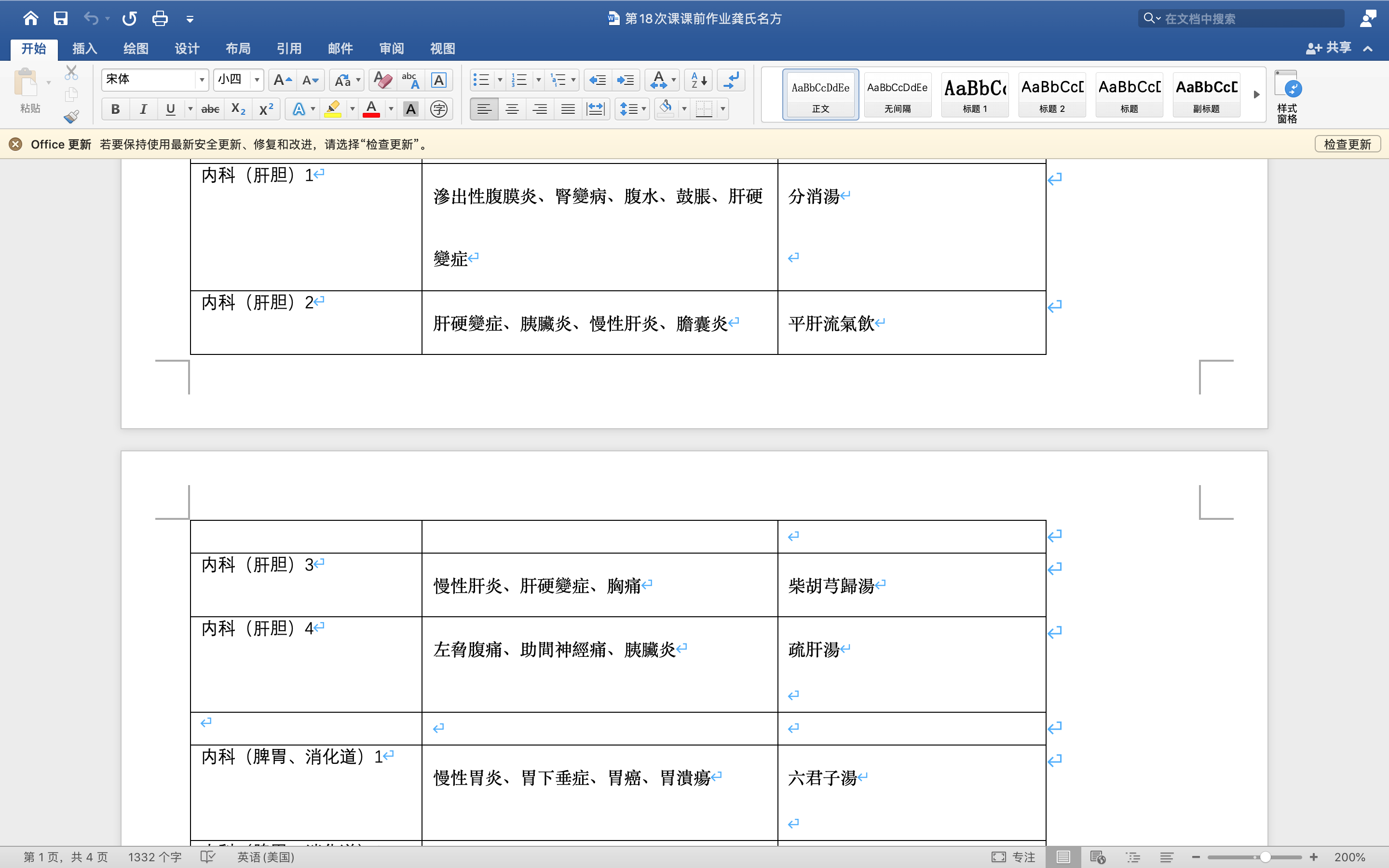Screen dimensions: 1389x868
Task: Click the paste clipboard icon
Action: click(x=26, y=82)
